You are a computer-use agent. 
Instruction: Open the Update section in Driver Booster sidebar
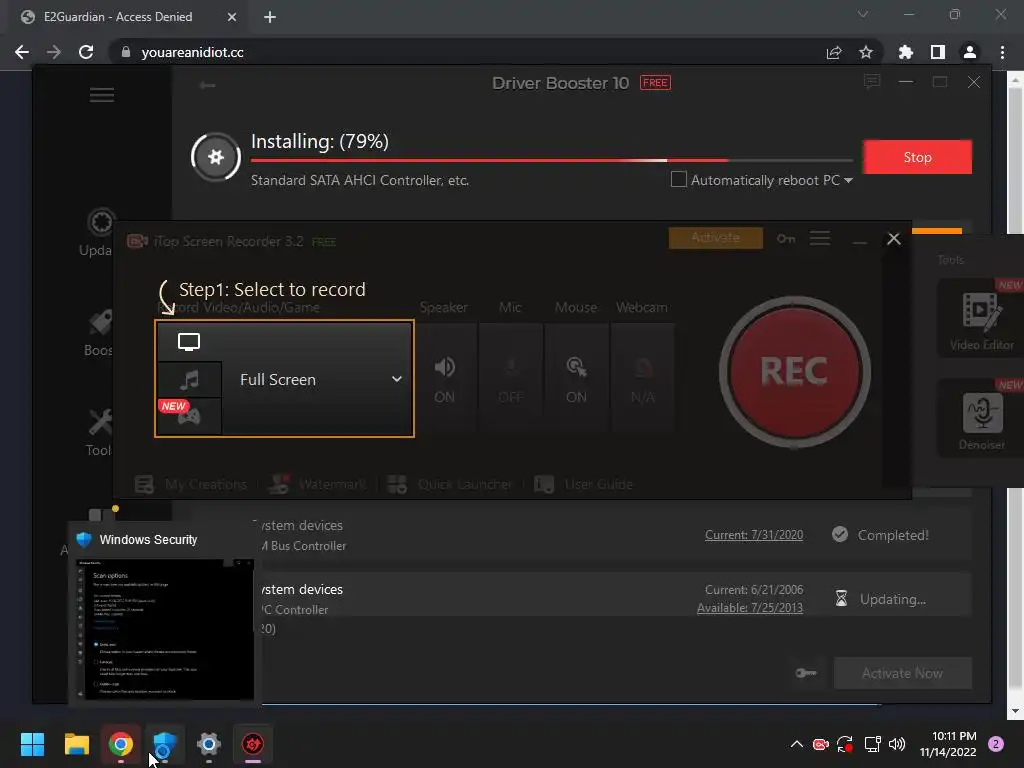point(99,233)
